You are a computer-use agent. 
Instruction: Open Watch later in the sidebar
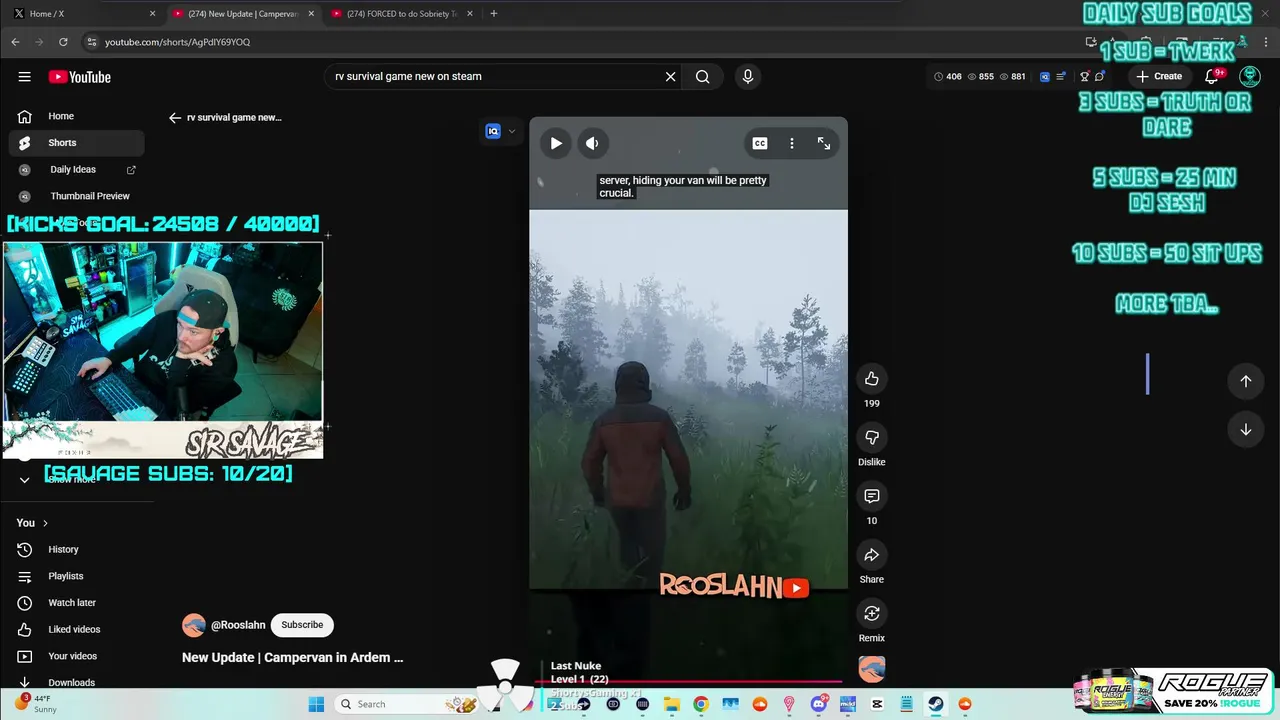click(76, 603)
